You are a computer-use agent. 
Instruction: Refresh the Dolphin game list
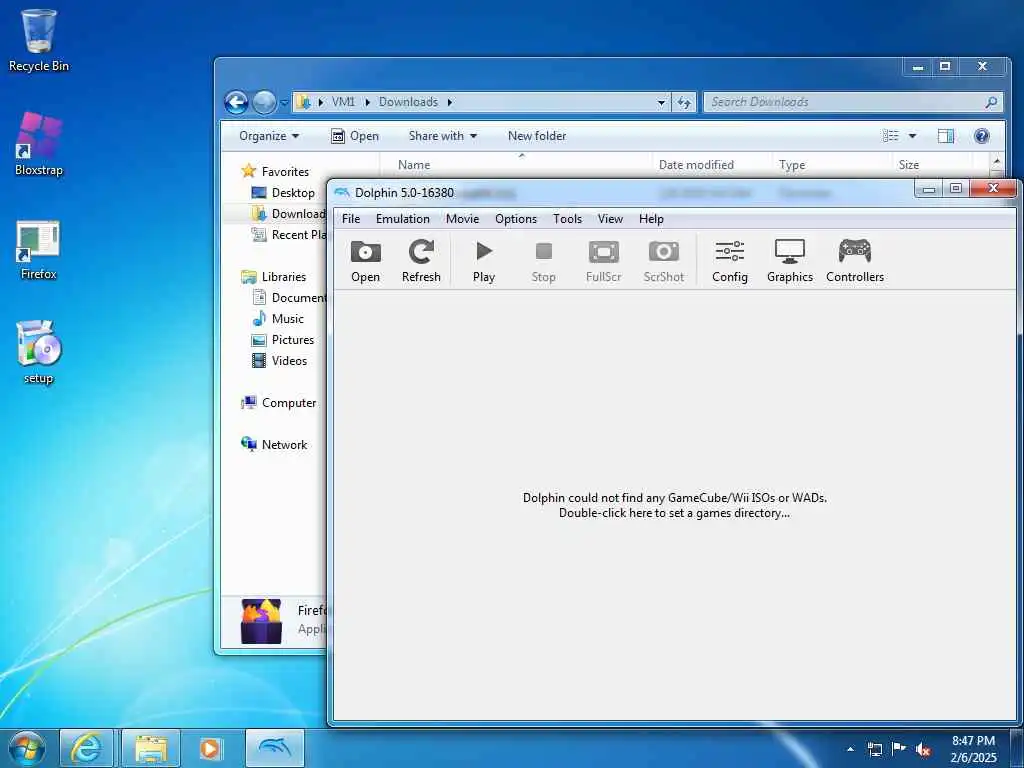pos(421,261)
